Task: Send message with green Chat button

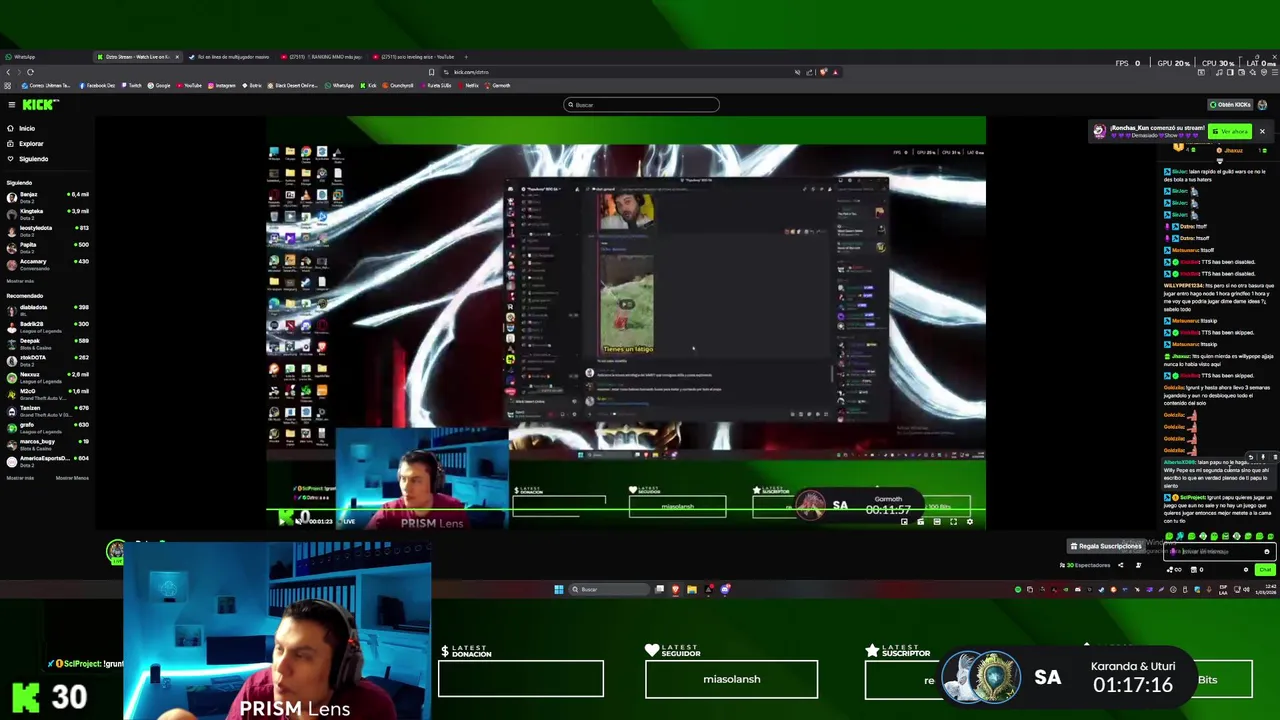Action: [1265, 569]
